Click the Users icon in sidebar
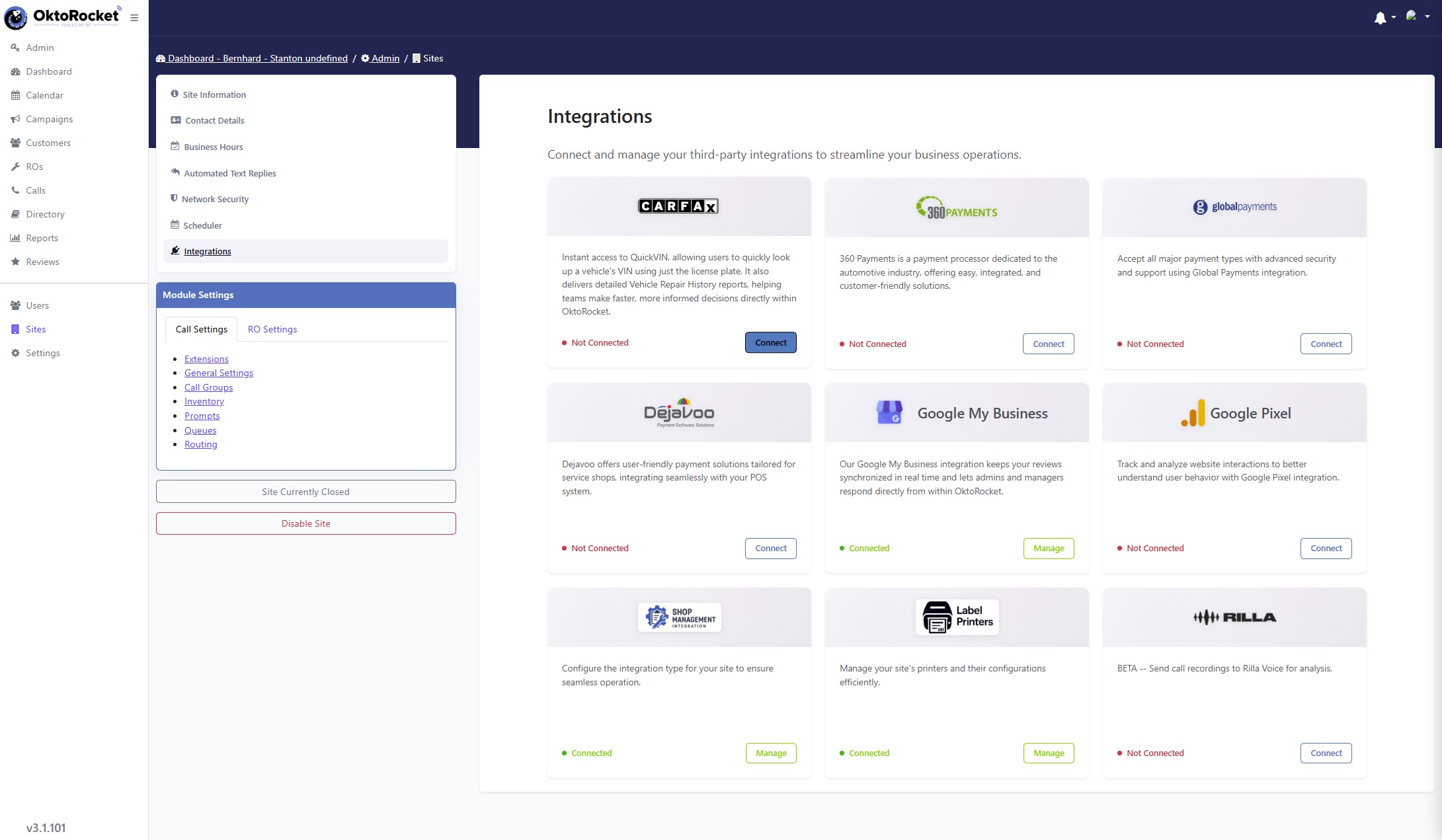 click(x=15, y=305)
